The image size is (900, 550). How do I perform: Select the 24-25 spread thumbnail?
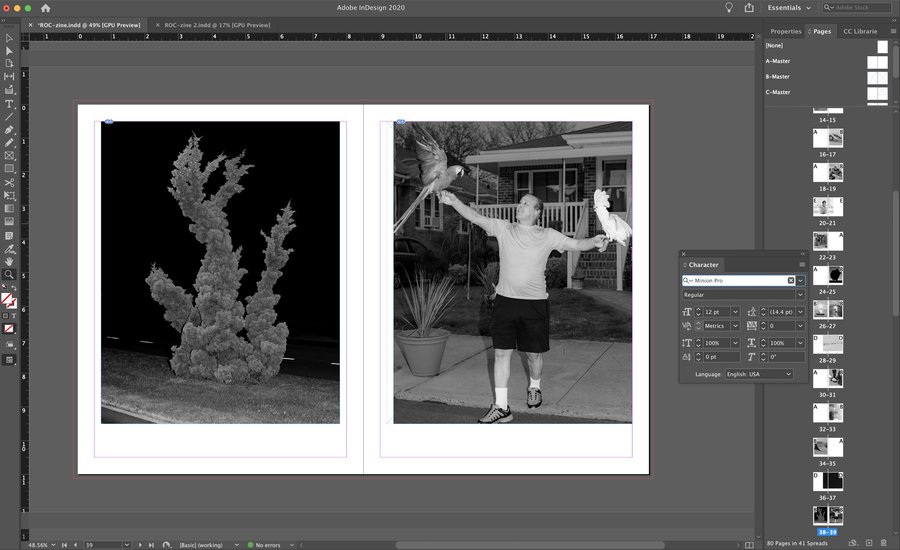tap(827, 275)
